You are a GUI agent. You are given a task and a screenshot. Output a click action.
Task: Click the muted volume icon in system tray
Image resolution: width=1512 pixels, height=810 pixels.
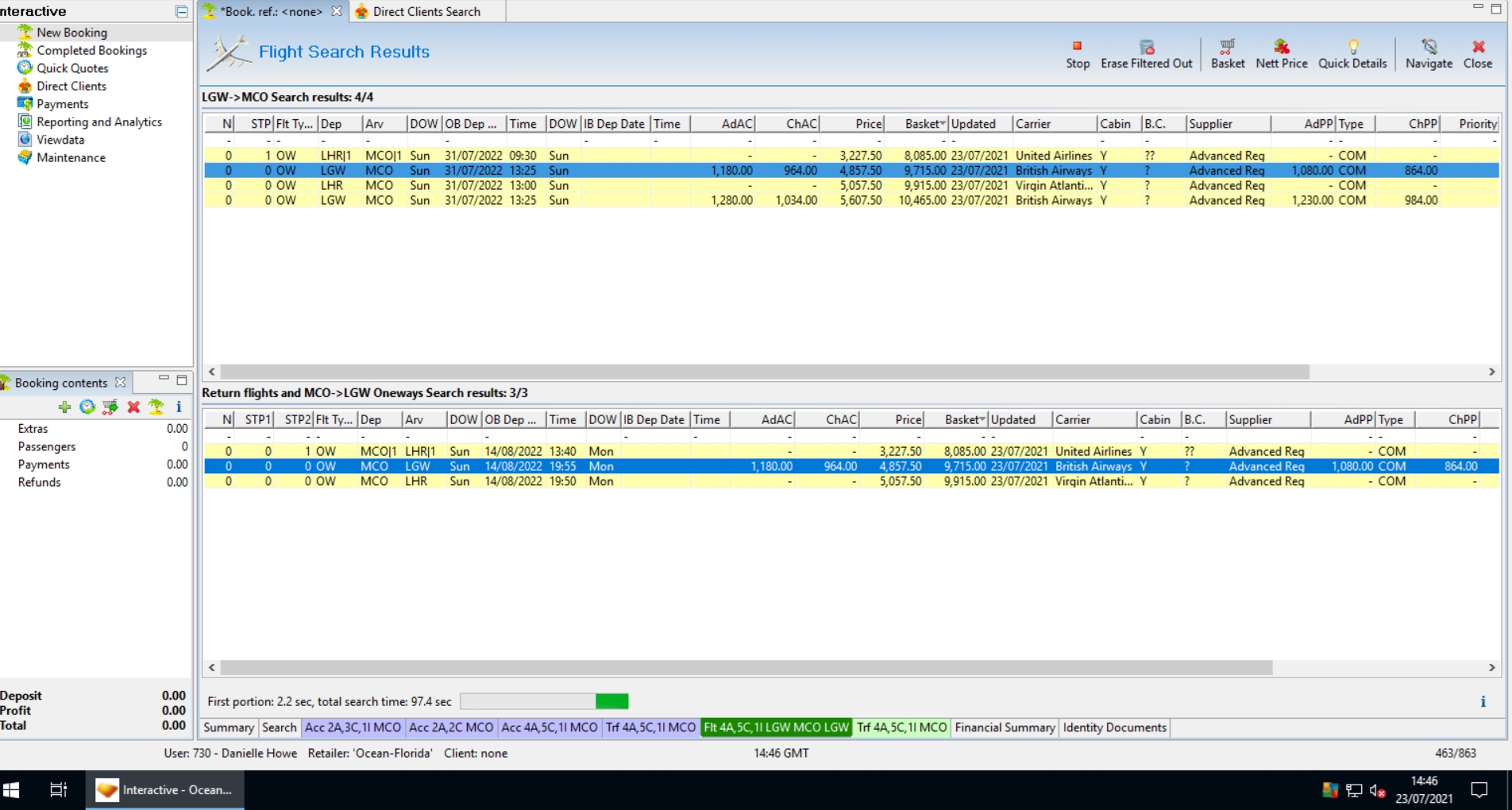[x=1378, y=790]
